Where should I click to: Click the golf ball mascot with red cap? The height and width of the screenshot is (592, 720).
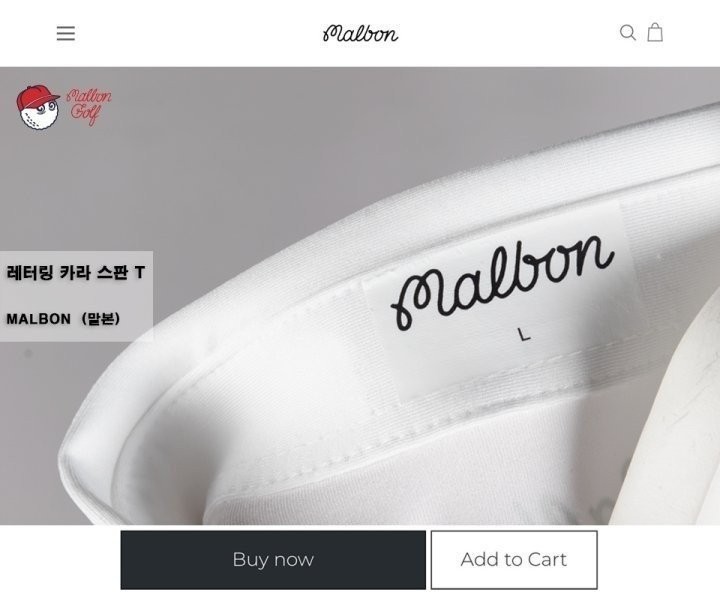pos(38,108)
